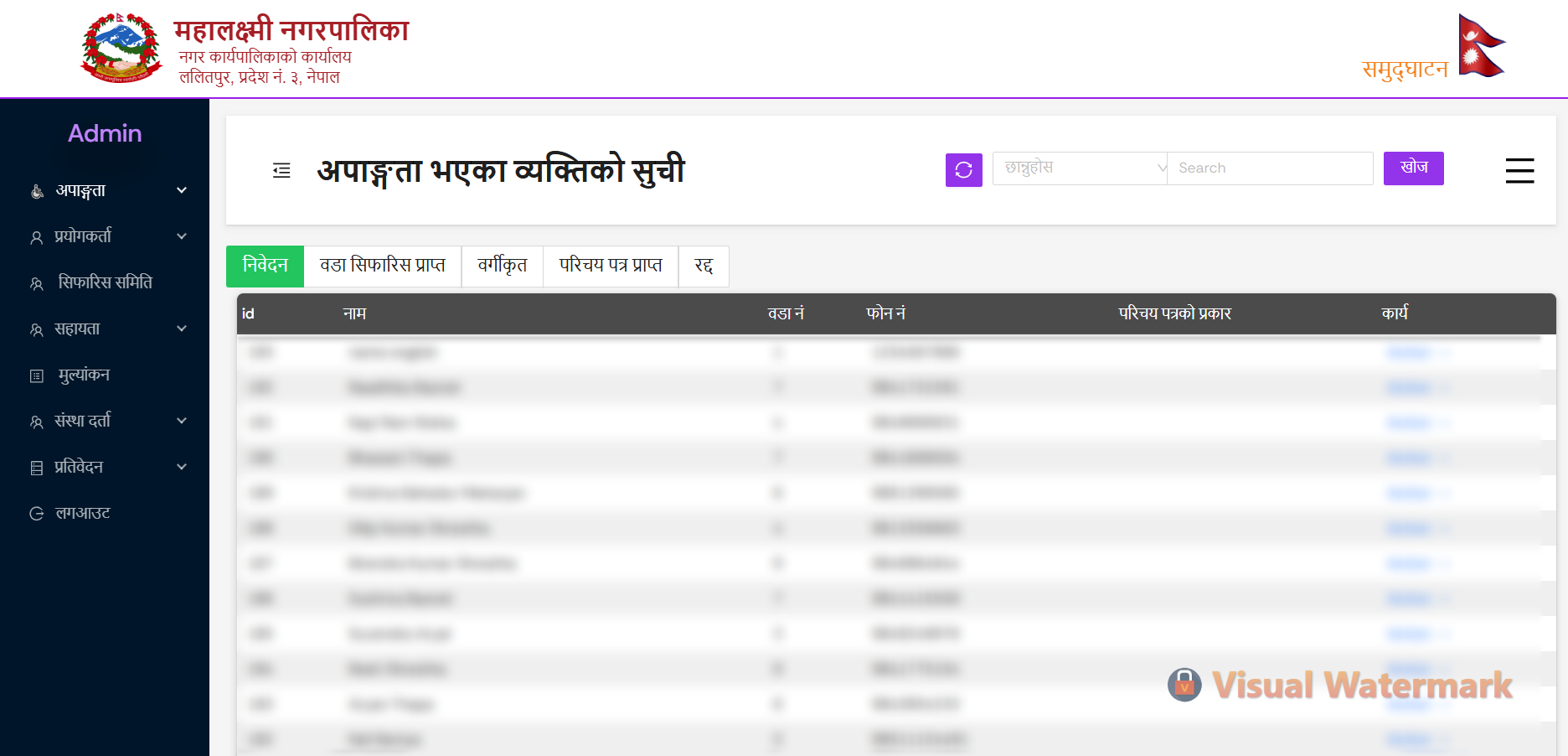The height and width of the screenshot is (756, 1568).
Task: Toggle sidebar with the indent menu icon
Action: pos(281,171)
